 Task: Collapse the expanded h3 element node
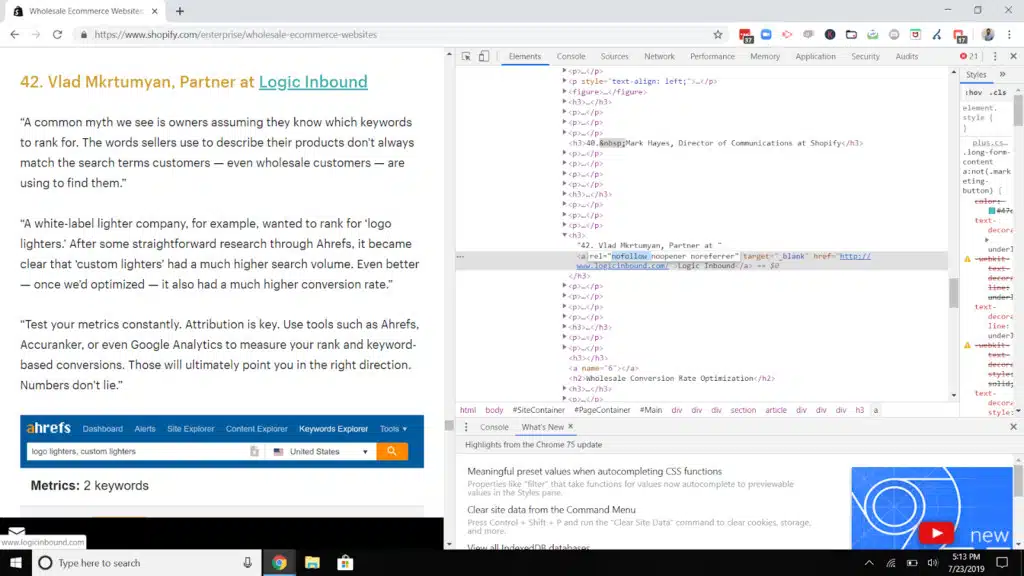pyautogui.click(x=564, y=235)
